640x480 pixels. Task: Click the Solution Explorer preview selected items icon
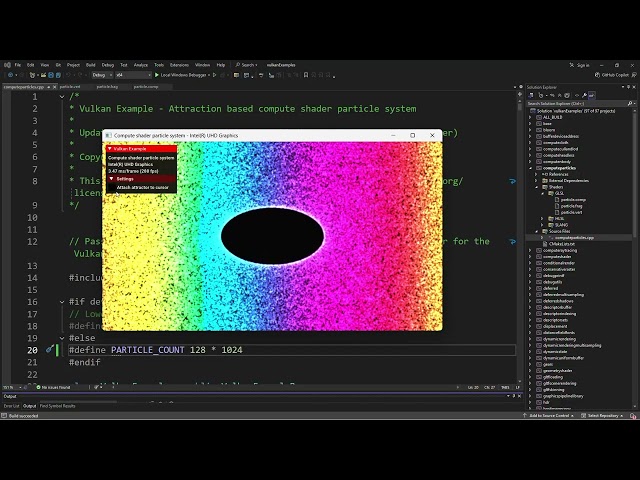591,96
